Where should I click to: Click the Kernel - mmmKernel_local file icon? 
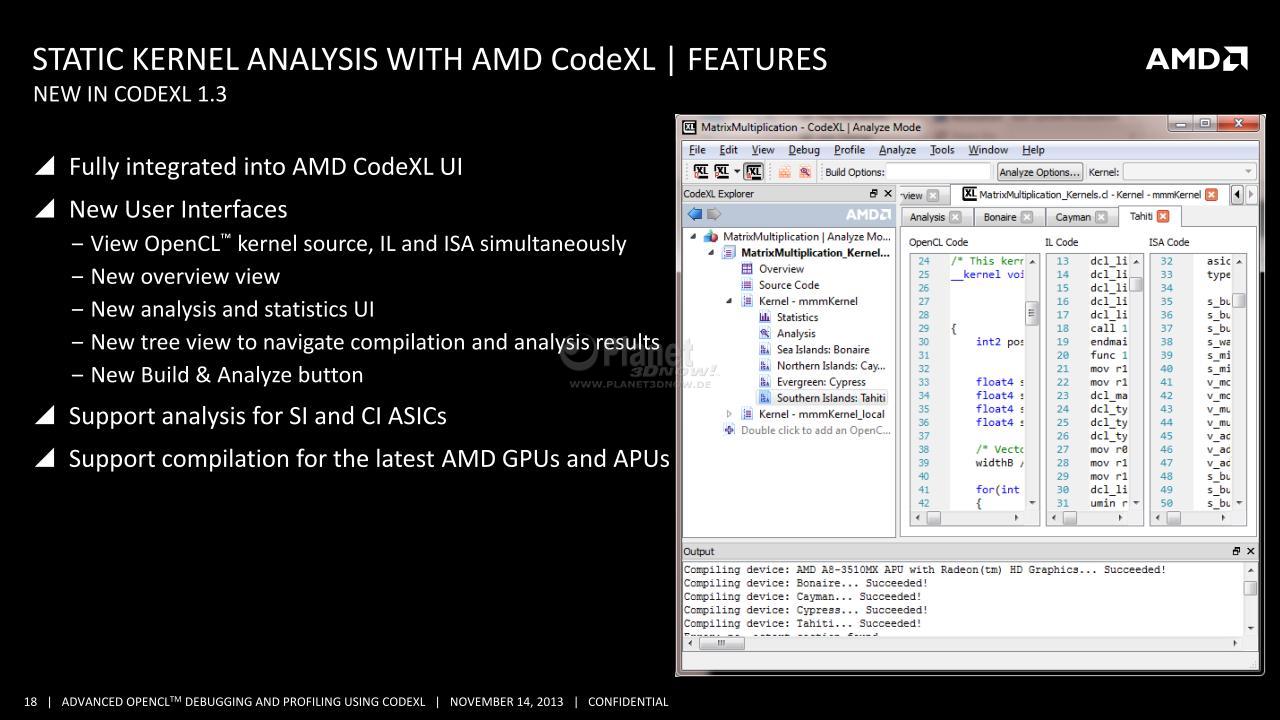point(746,414)
